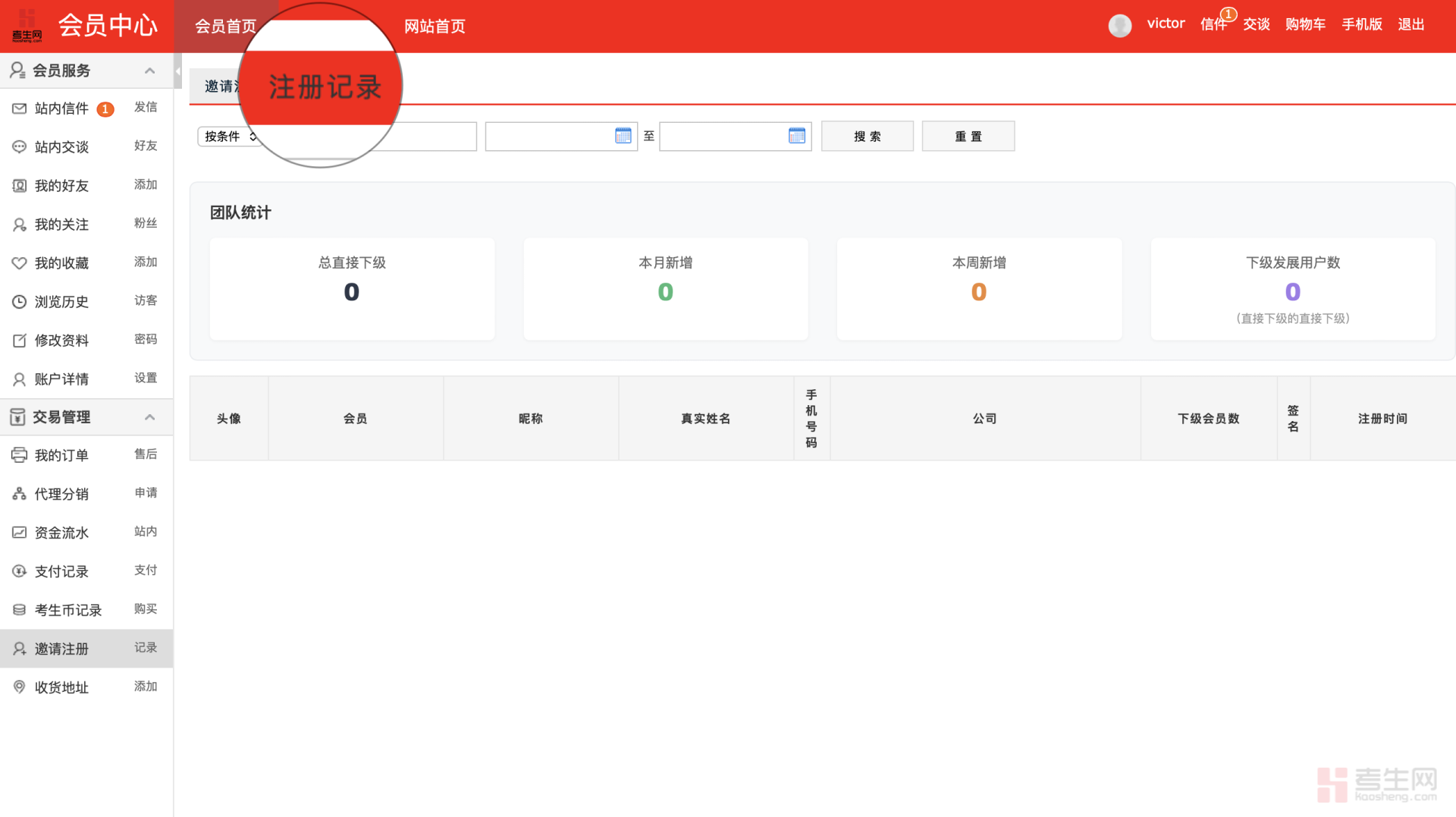Viewport: 1456px width, 817px height.
Task: Collapse the 交易管理 sidebar section
Action: [149, 417]
